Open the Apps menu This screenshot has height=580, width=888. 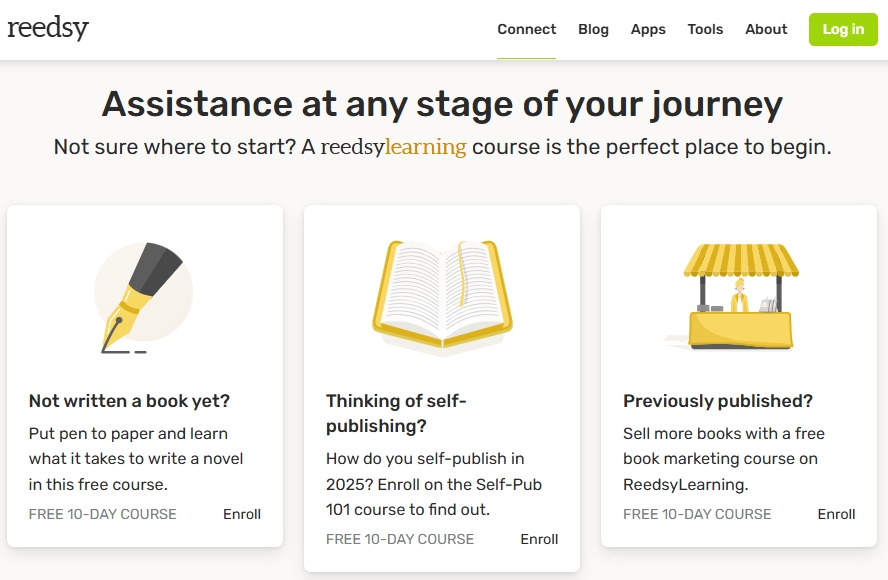tap(648, 29)
